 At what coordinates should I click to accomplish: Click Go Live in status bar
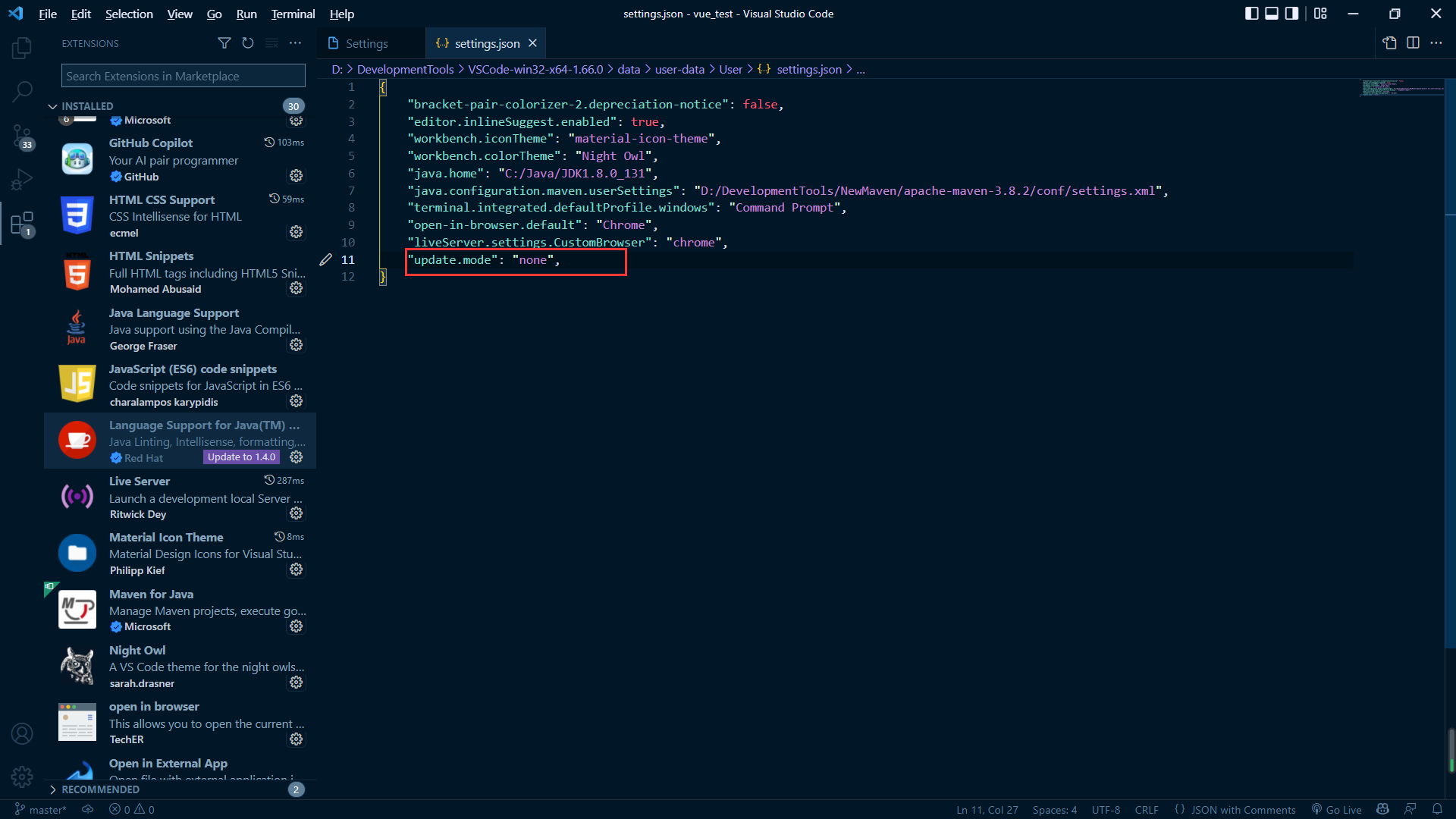1336,810
